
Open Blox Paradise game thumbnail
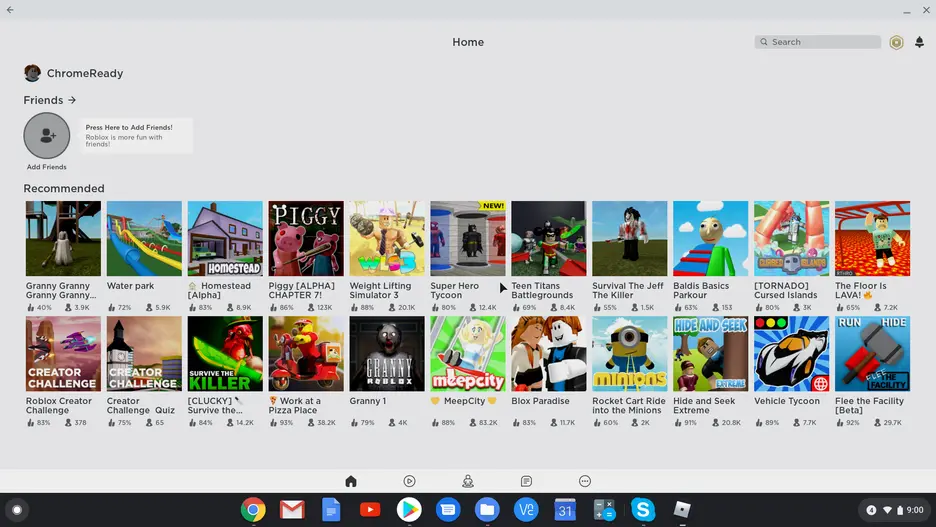(x=549, y=354)
